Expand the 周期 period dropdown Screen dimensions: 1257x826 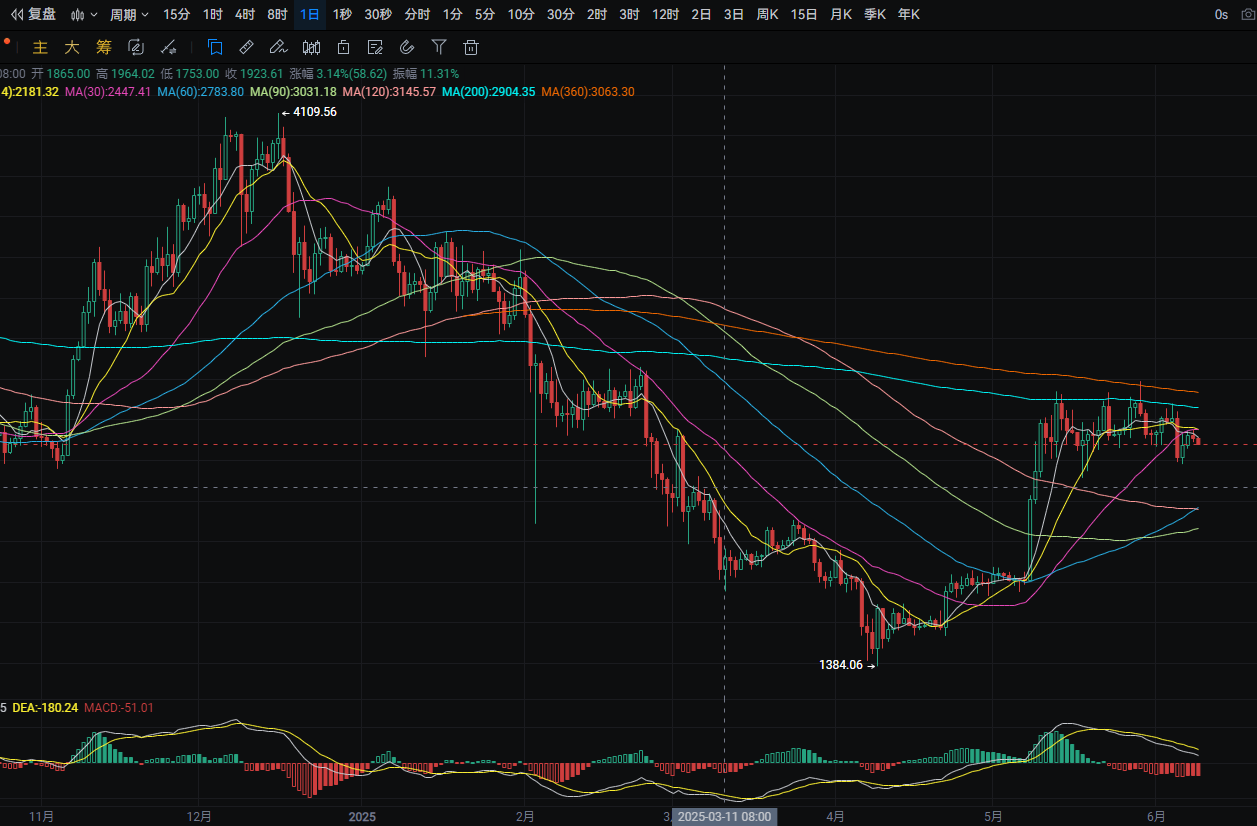[129, 14]
